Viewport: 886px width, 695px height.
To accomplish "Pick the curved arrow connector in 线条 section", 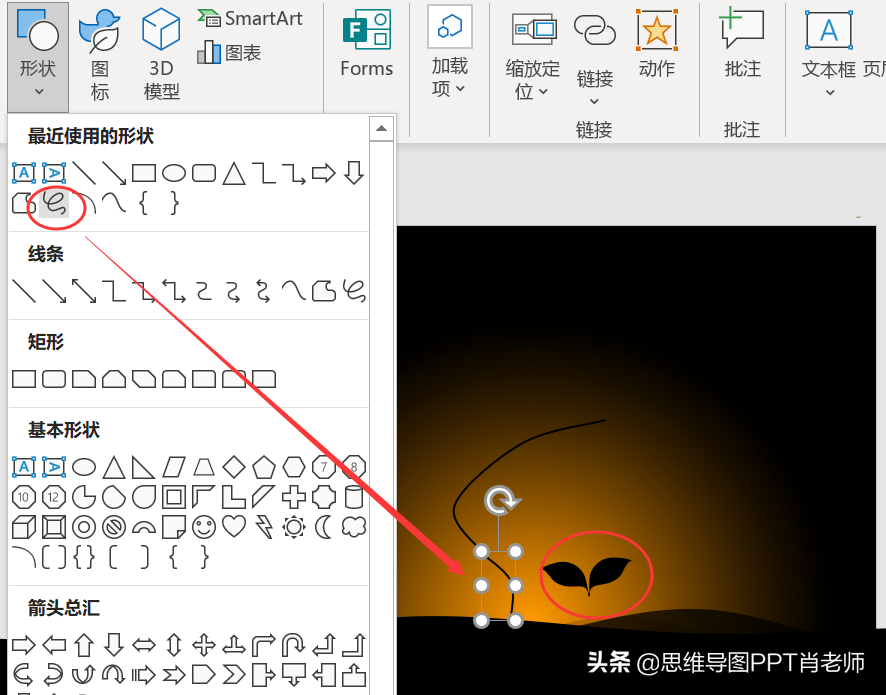I will (233, 291).
